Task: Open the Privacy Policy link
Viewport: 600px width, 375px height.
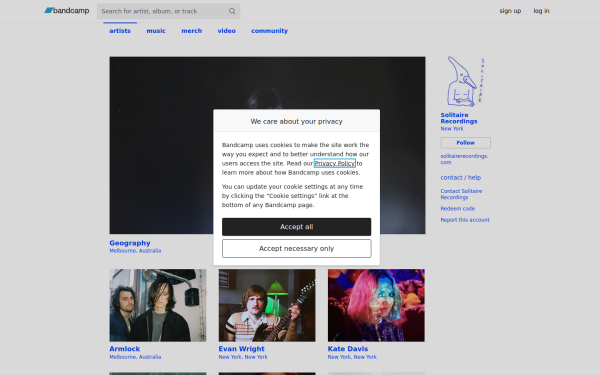Action: 334,163
